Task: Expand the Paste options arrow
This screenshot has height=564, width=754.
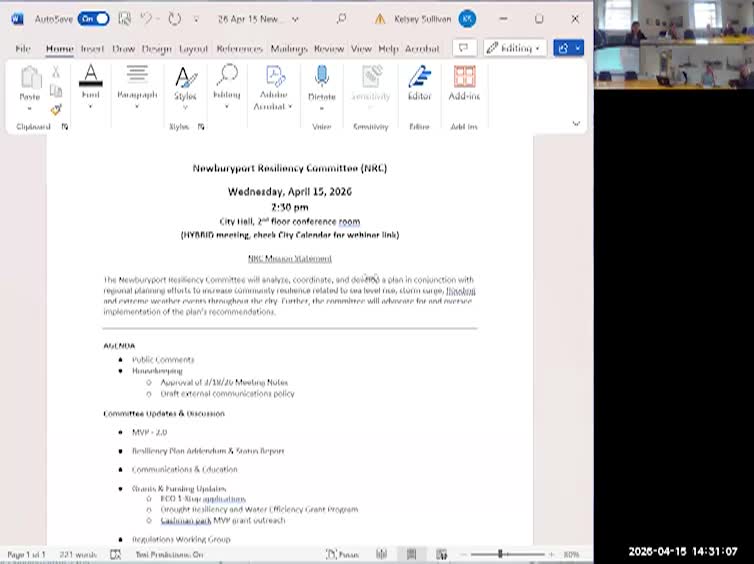Action: [30, 108]
